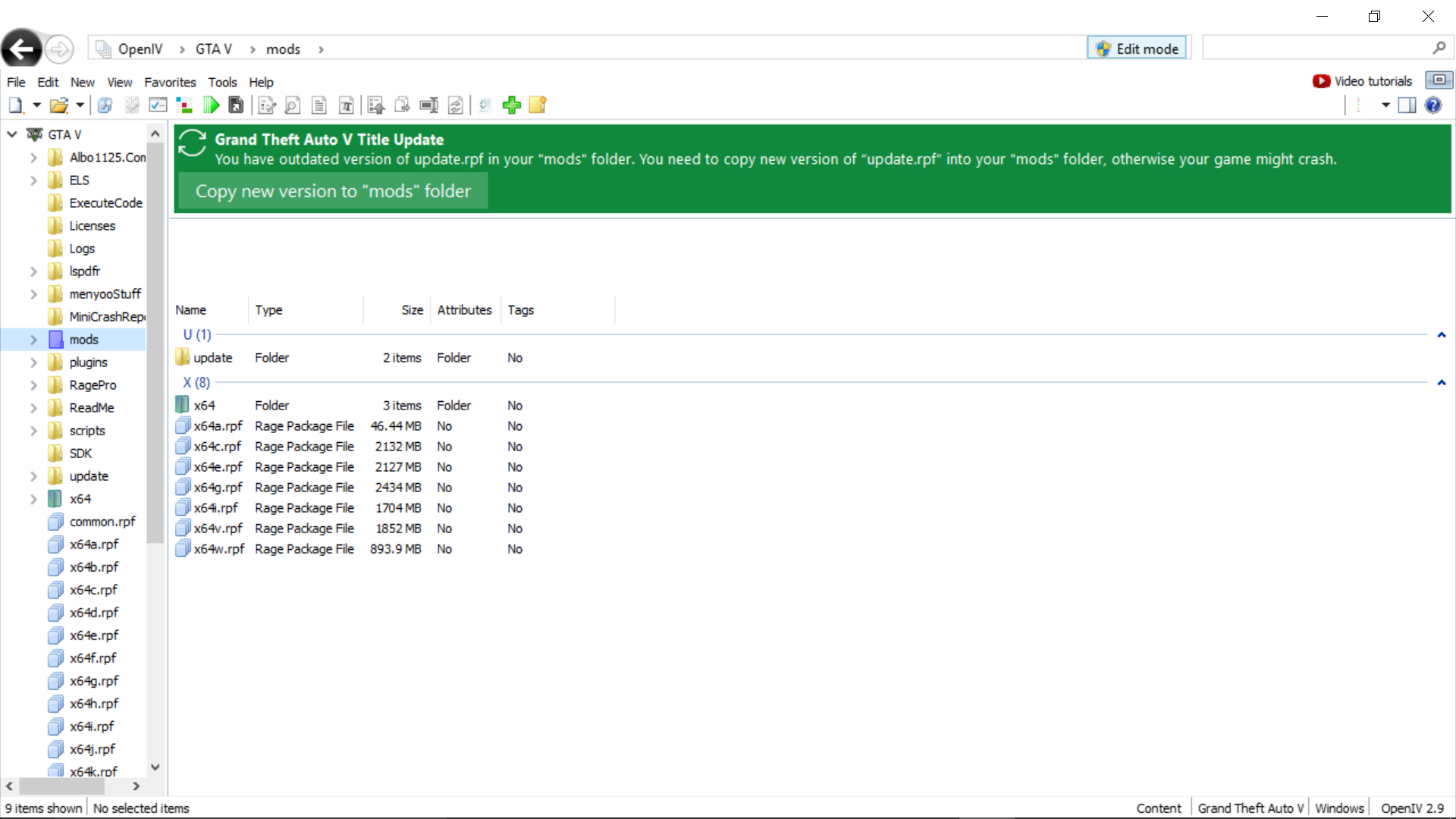Click the new file toolbar icon
This screenshot has height=819, width=1456.
click(x=16, y=105)
